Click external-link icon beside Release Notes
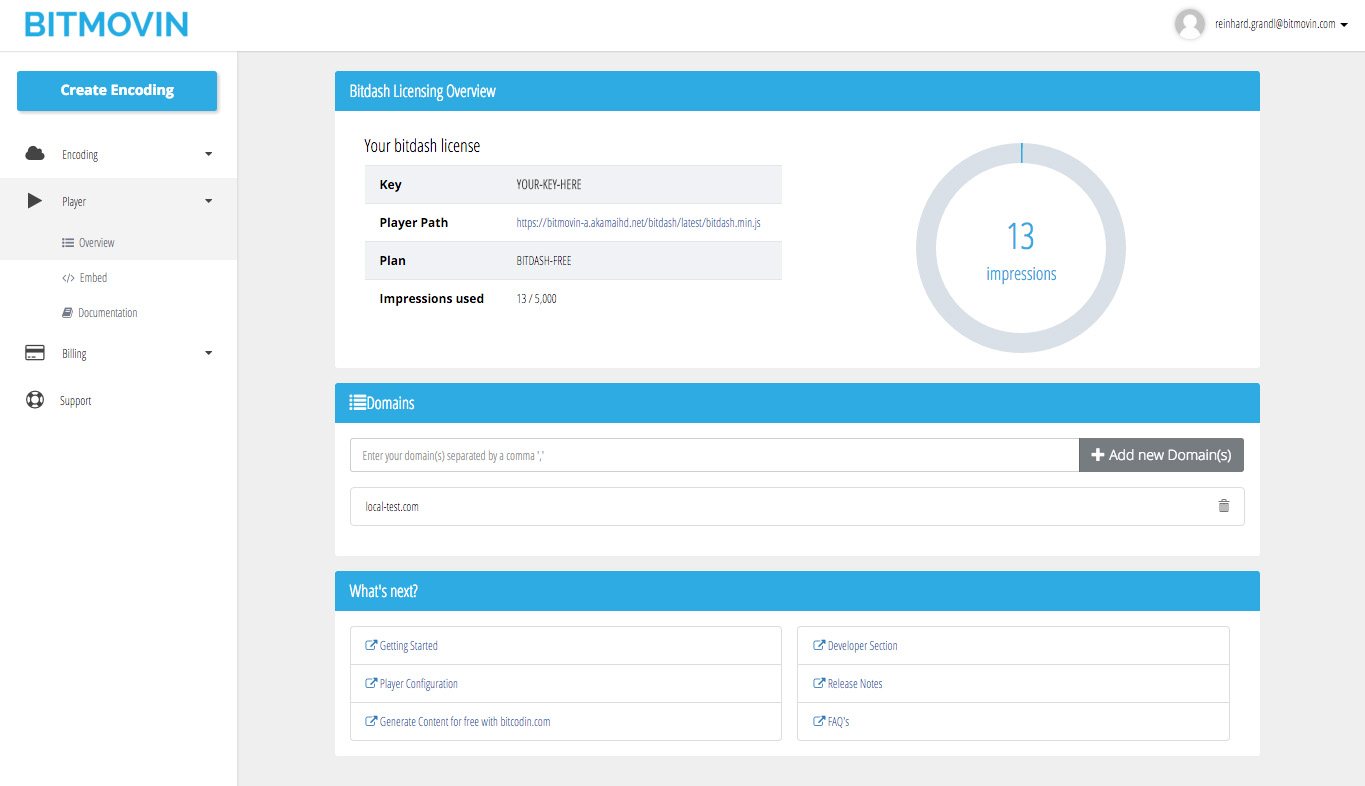 pos(819,684)
